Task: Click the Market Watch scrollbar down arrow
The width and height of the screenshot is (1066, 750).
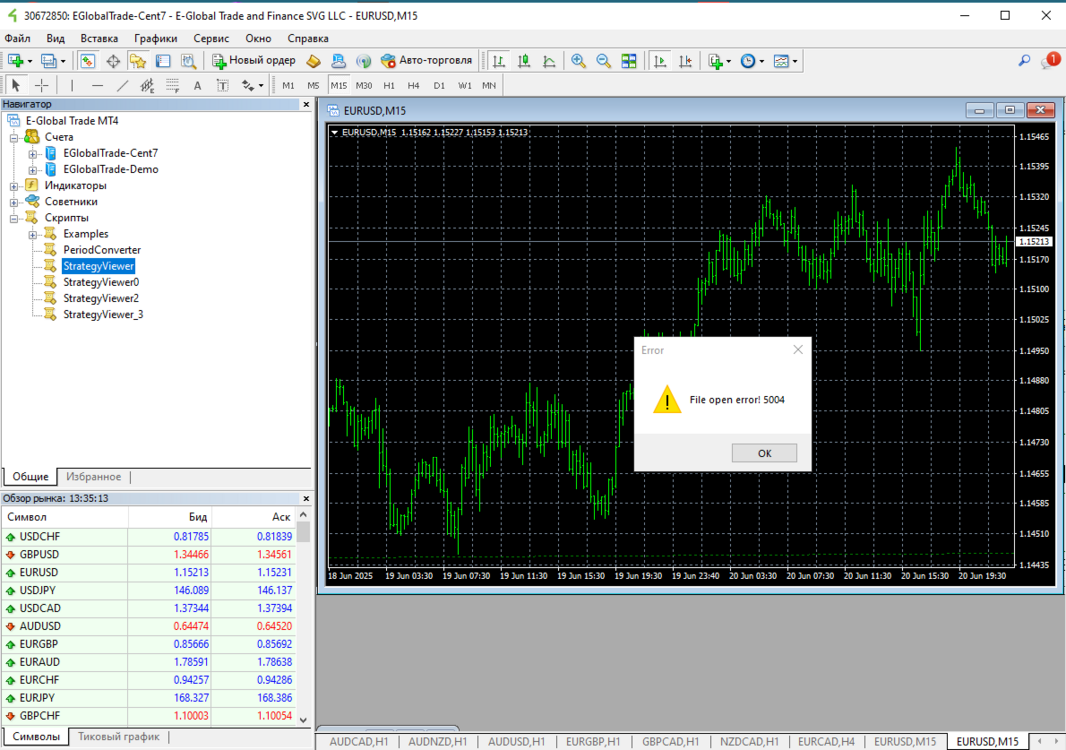Action: tap(303, 719)
